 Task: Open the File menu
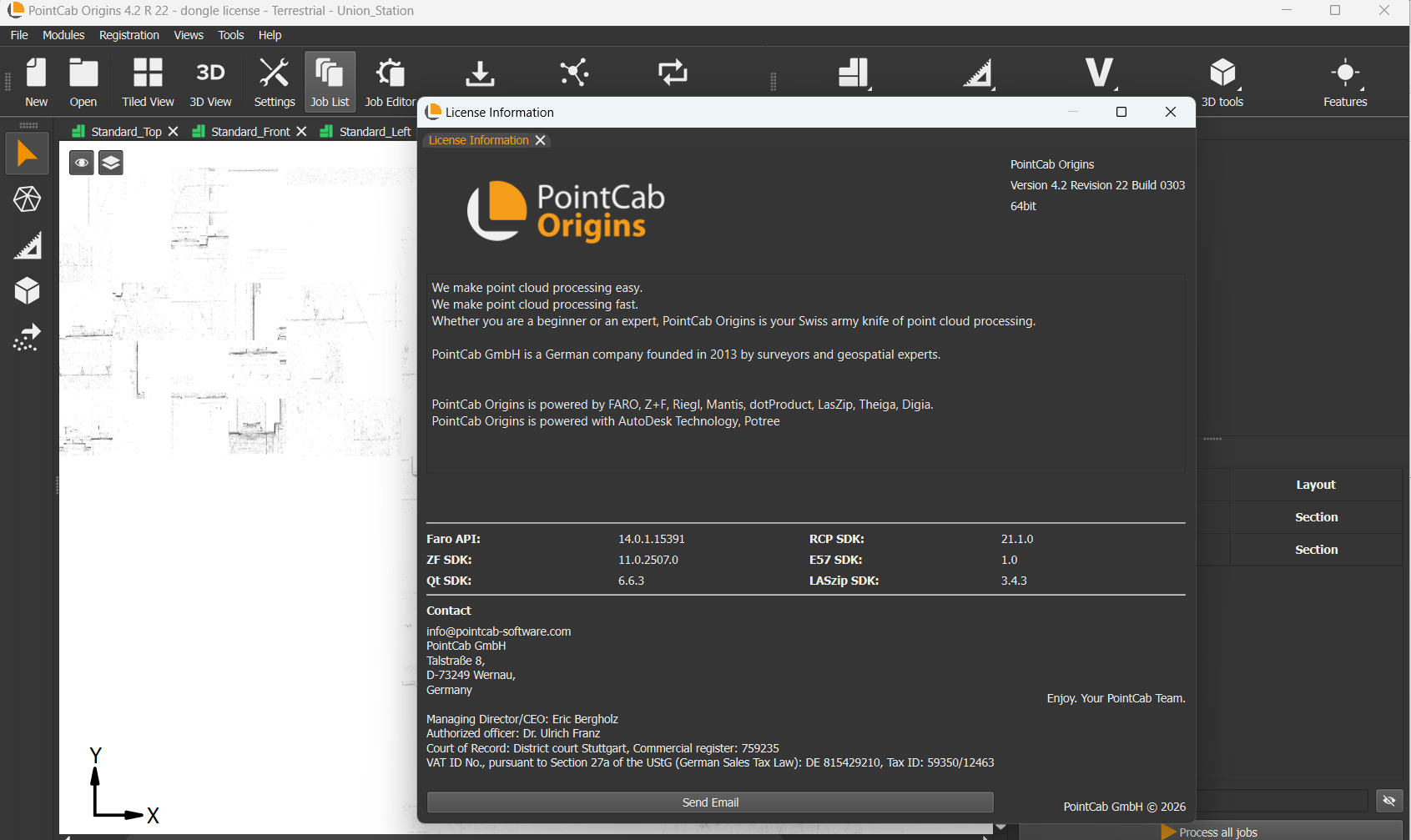click(x=19, y=35)
